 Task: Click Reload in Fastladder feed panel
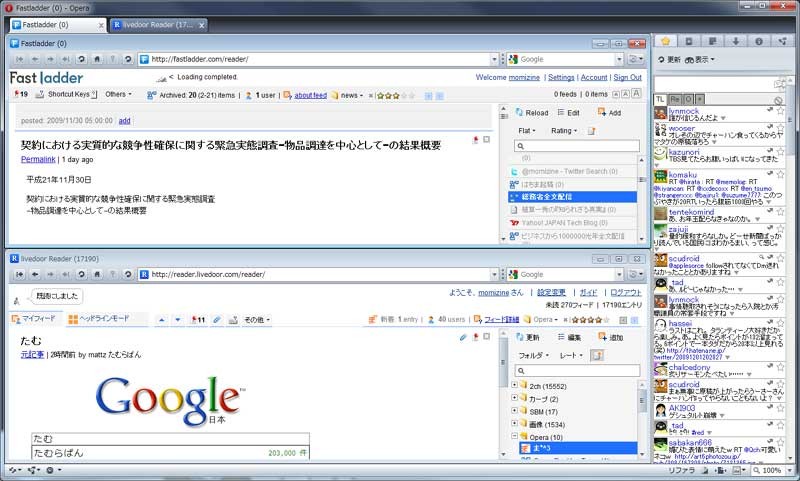[532, 113]
